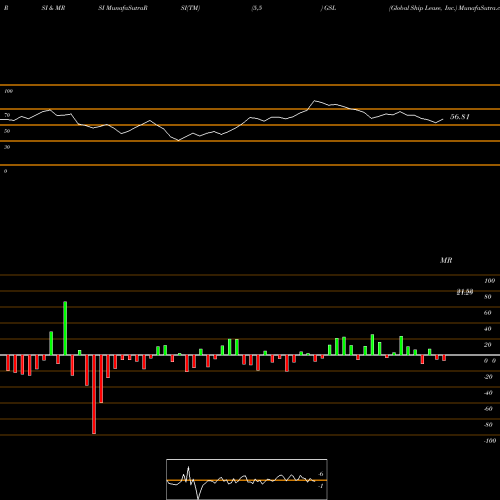Click the tallest green MR histogram bar
Viewport: 500px width, 500px height.
click(65, 328)
